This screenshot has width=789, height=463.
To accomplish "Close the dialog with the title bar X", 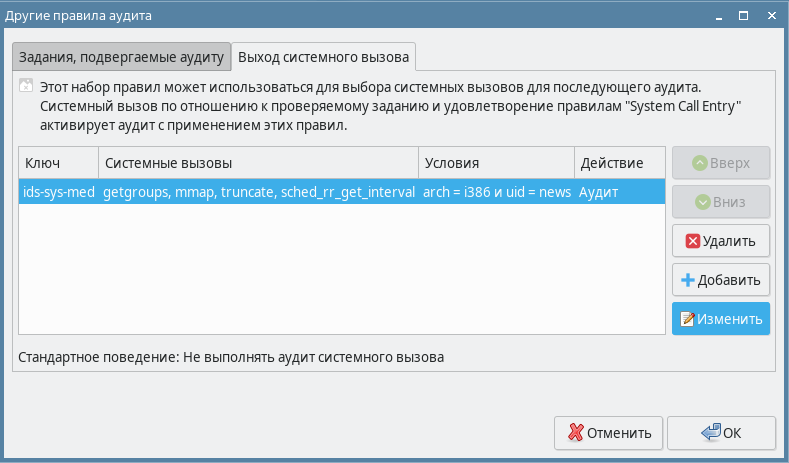I will coord(770,15).
